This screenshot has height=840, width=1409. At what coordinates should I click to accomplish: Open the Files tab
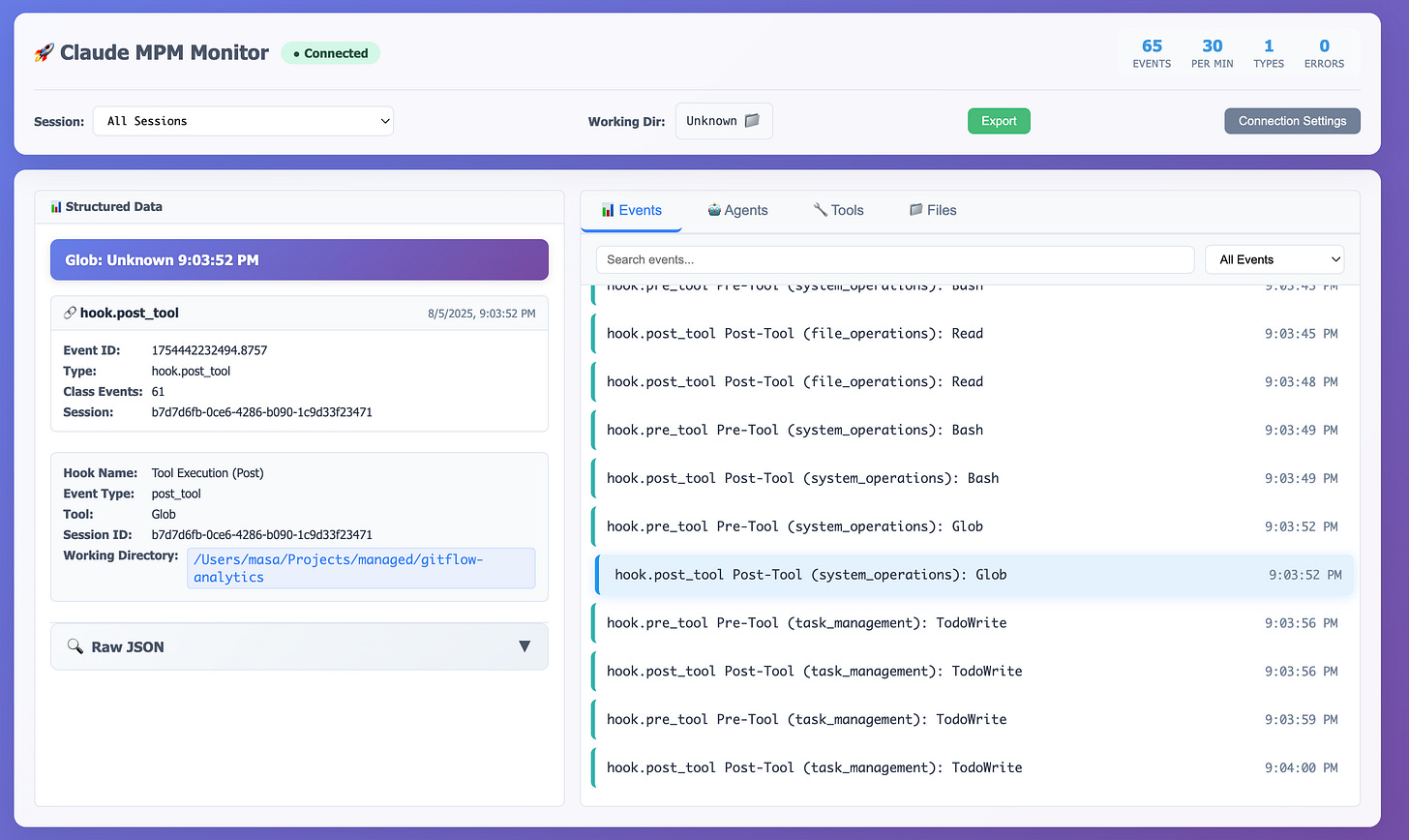coord(933,210)
